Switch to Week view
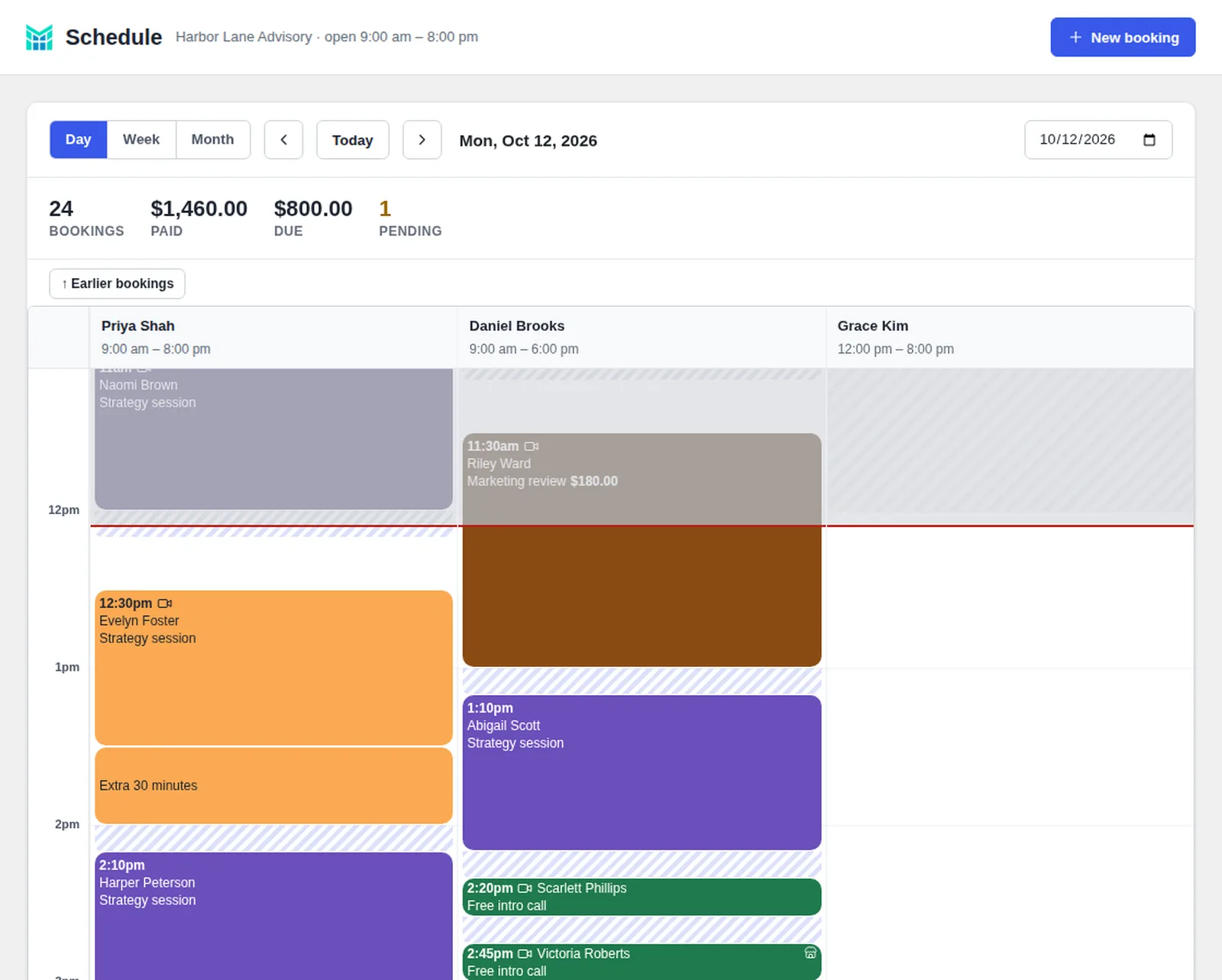The height and width of the screenshot is (980, 1222). 141,140
